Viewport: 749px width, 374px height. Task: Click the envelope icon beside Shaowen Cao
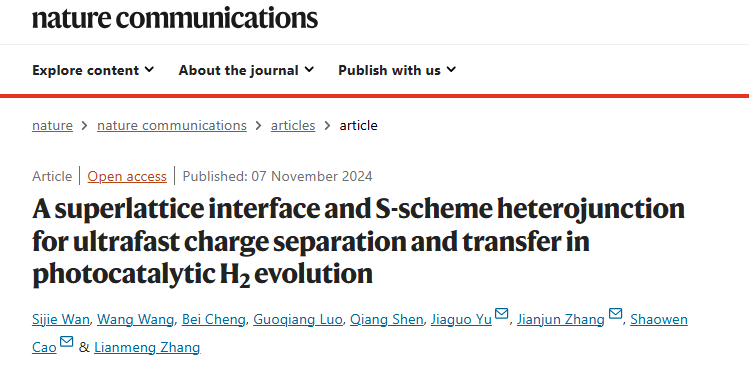(66, 342)
